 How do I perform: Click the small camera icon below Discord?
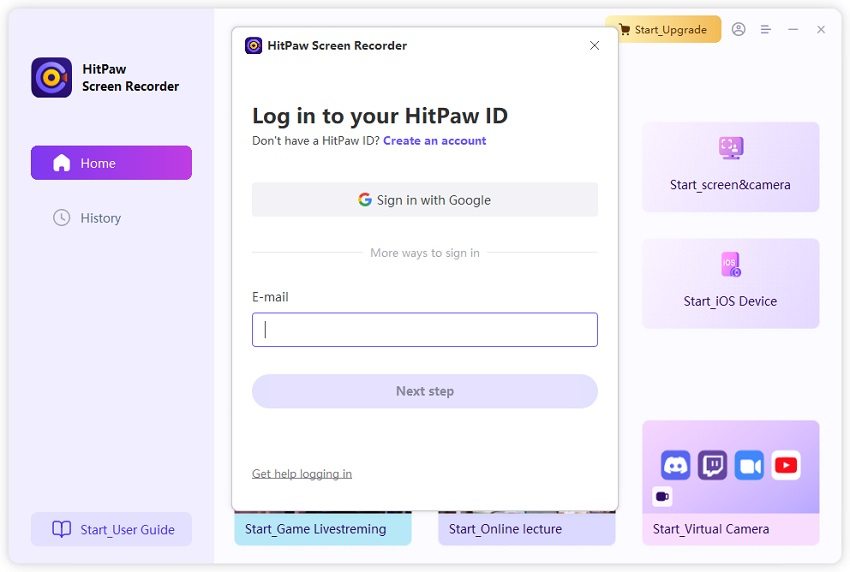(x=662, y=497)
